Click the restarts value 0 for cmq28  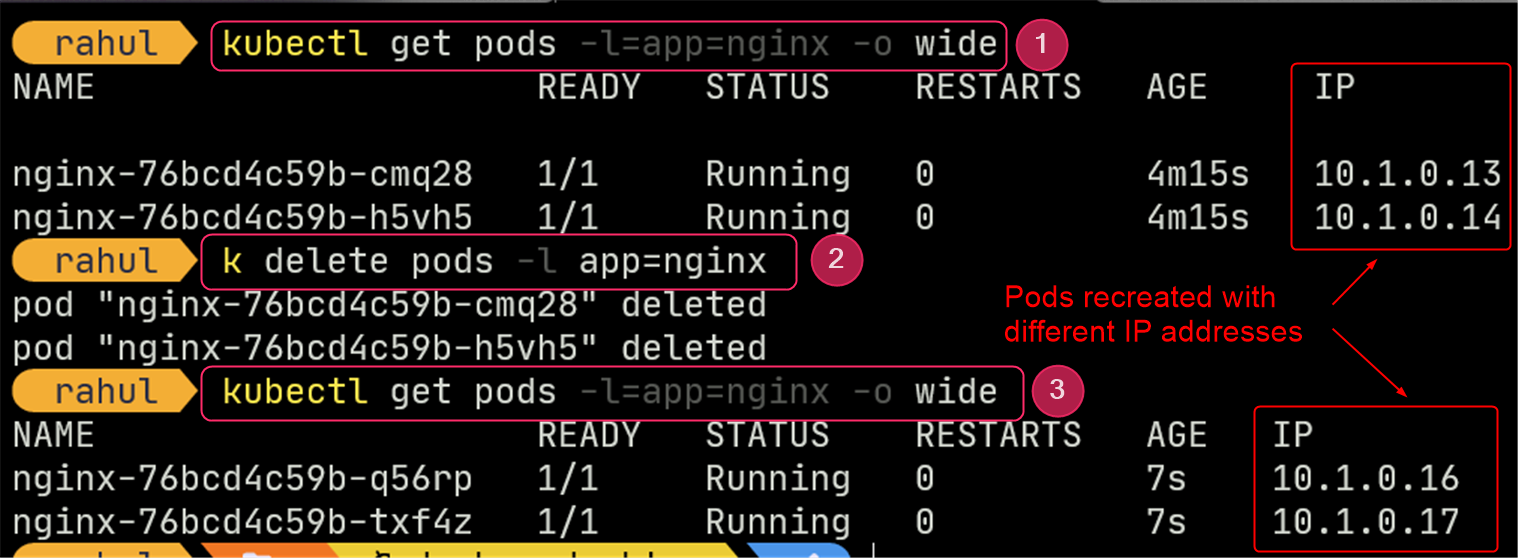(x=925, y=175)
